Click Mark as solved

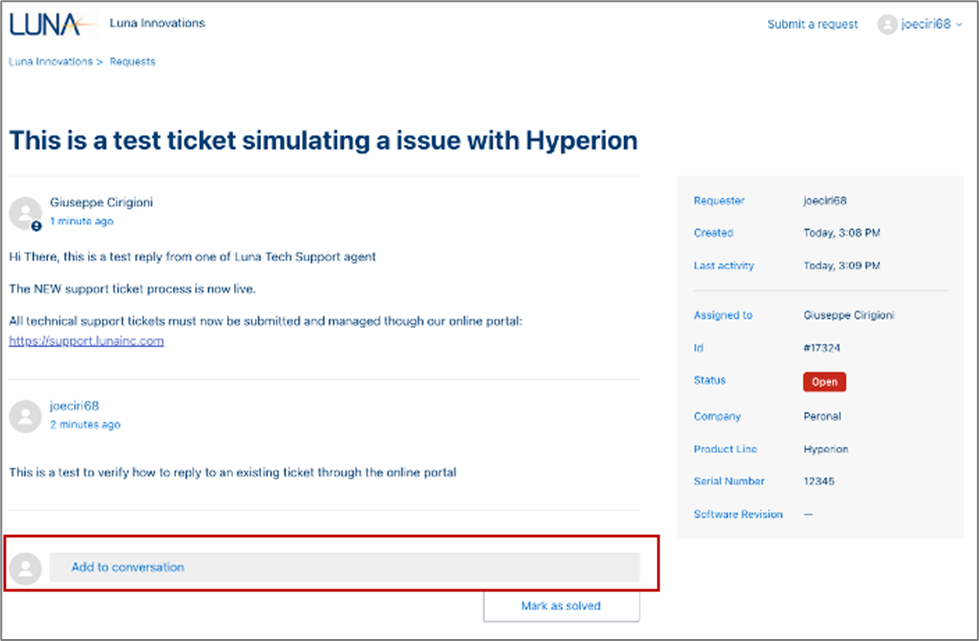click(x=561, y=606)
